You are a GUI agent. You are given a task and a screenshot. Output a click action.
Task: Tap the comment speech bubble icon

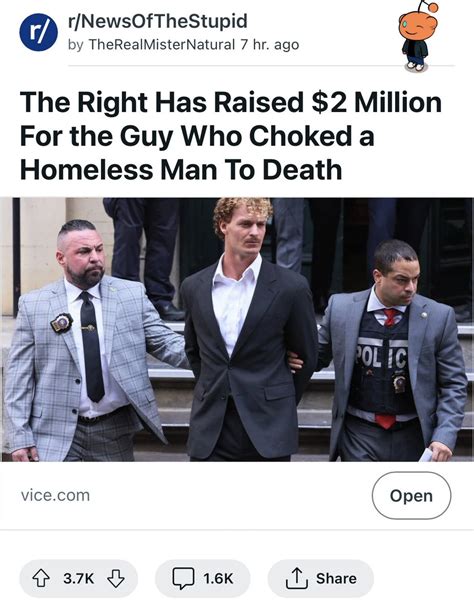(183, 578)
